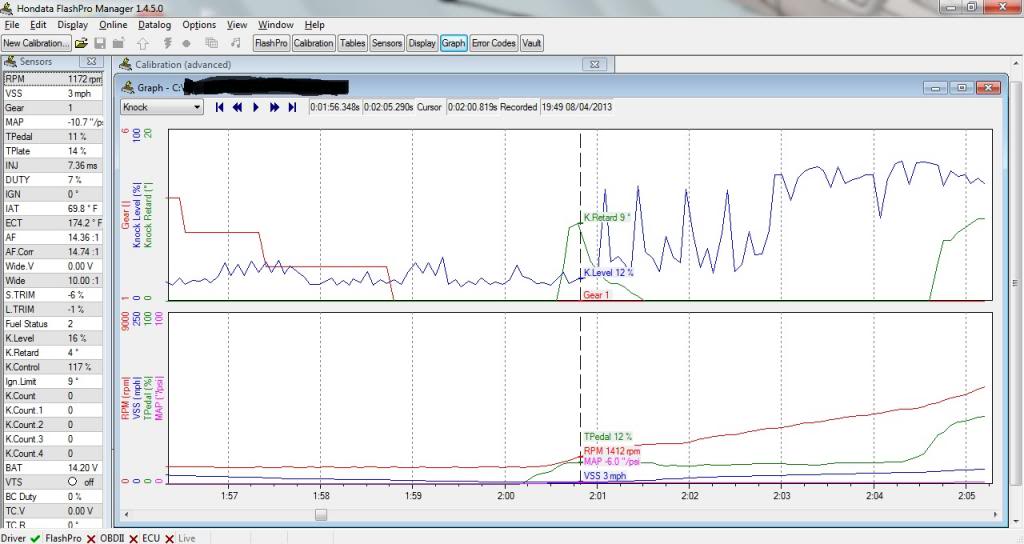
Task: Click the Driver status green check
Action: click(35, 539)
